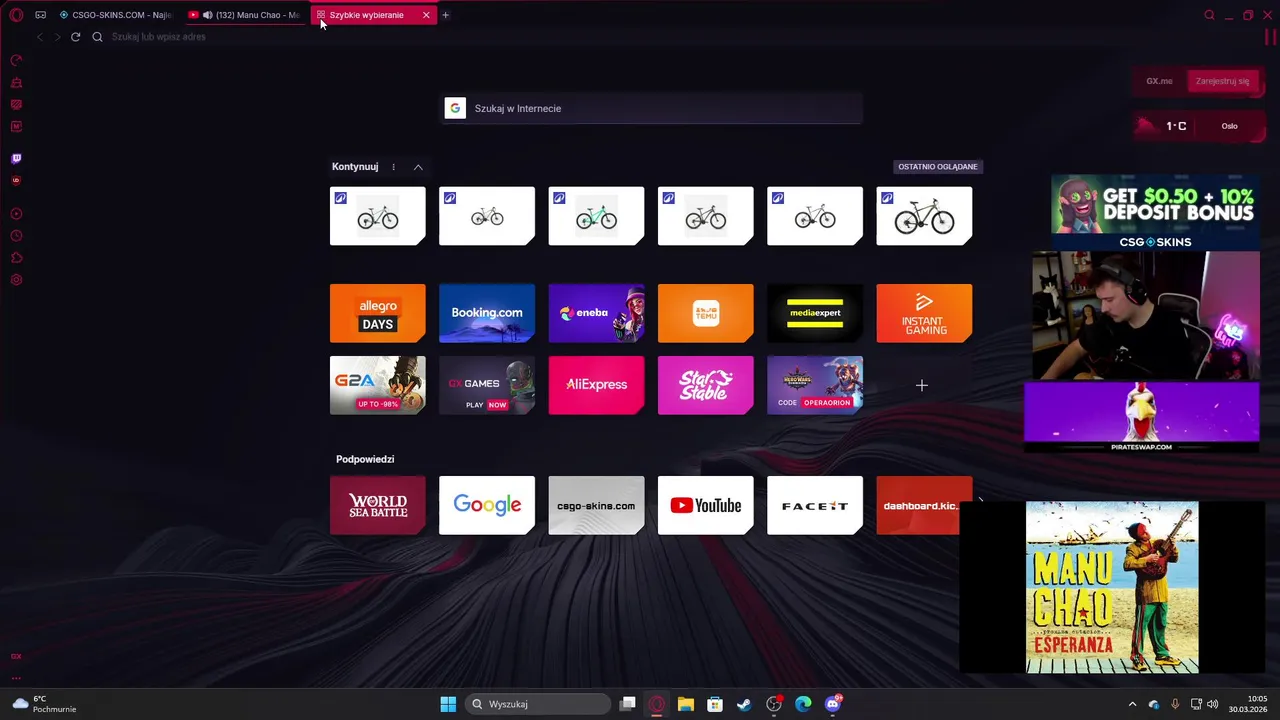This screenshot has height=720, width=1280.
Task: Reload the current page
Action: click(75, 37)
